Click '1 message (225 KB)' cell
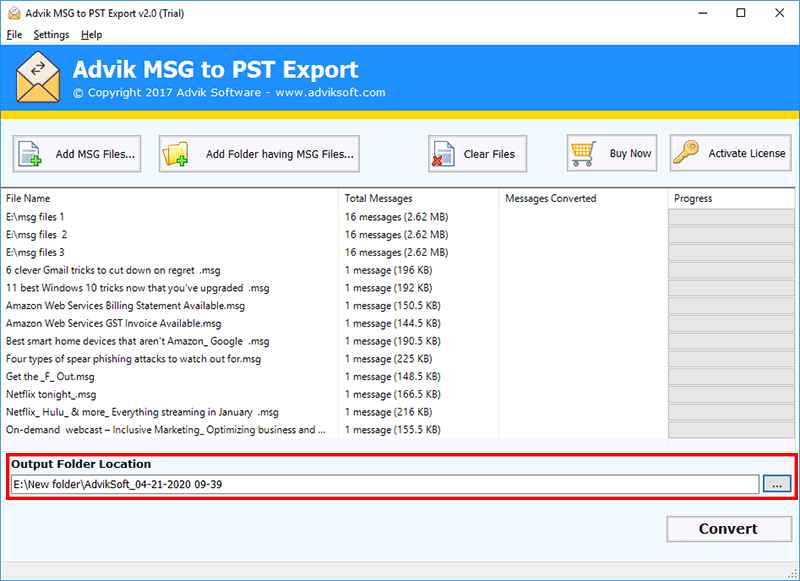The image size is (800, 581). tap(388, 359)
